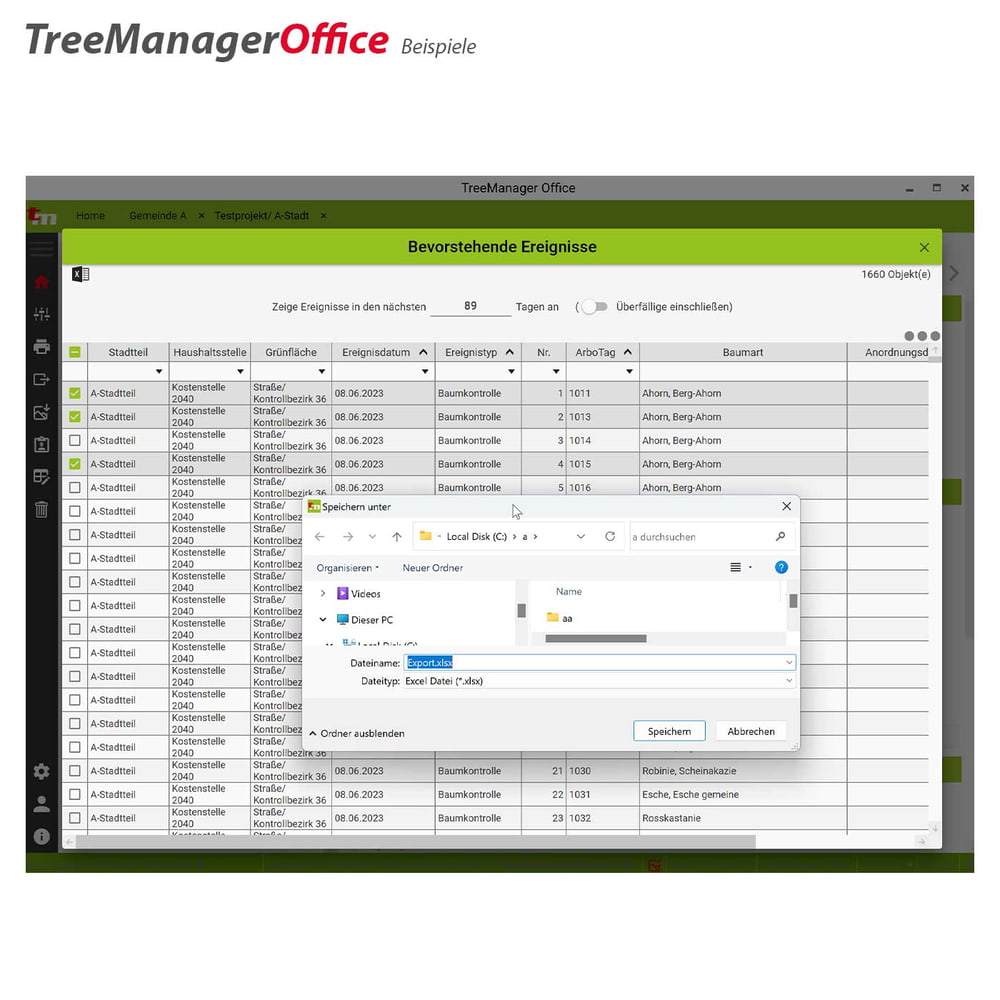The image size is (1000, 1000).
Task: Check the row with ArboTag 1031
Action: coord(75,795)
